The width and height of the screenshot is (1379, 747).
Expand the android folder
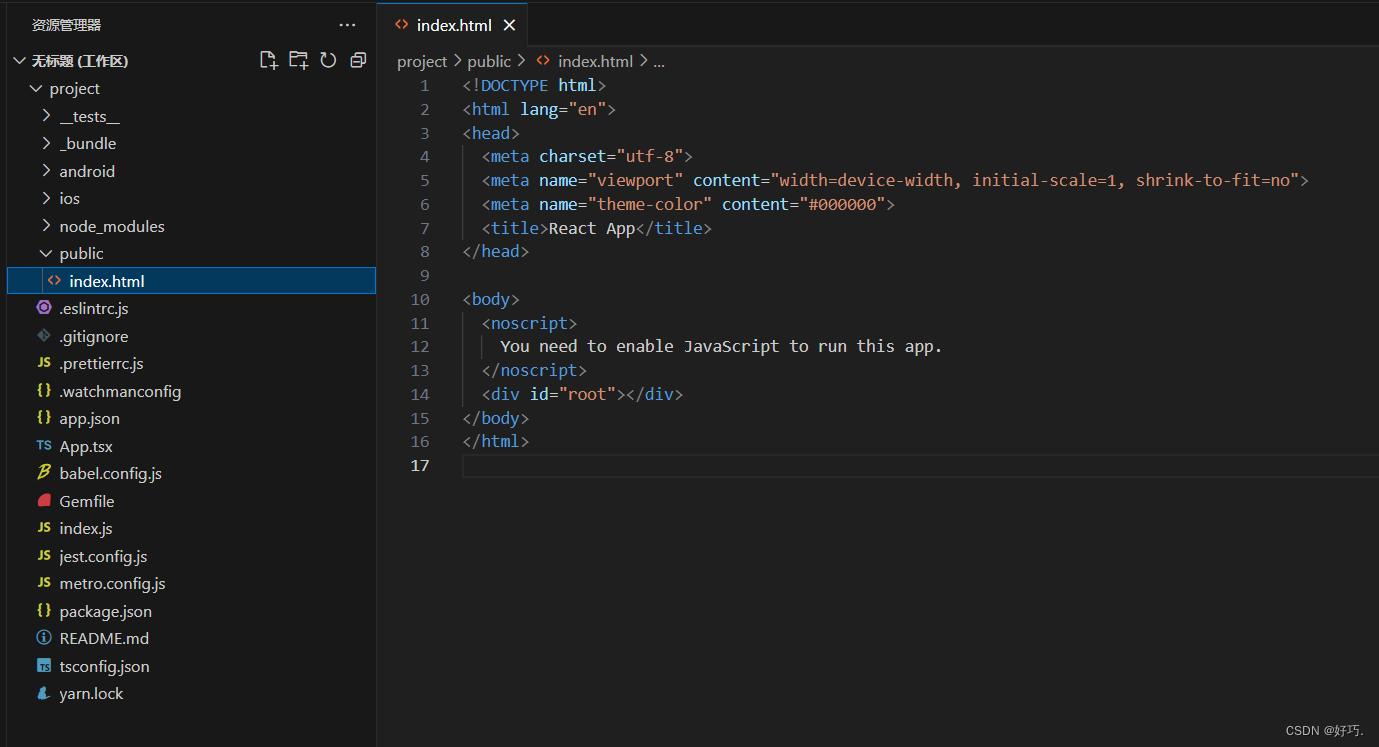click(46, 171)
